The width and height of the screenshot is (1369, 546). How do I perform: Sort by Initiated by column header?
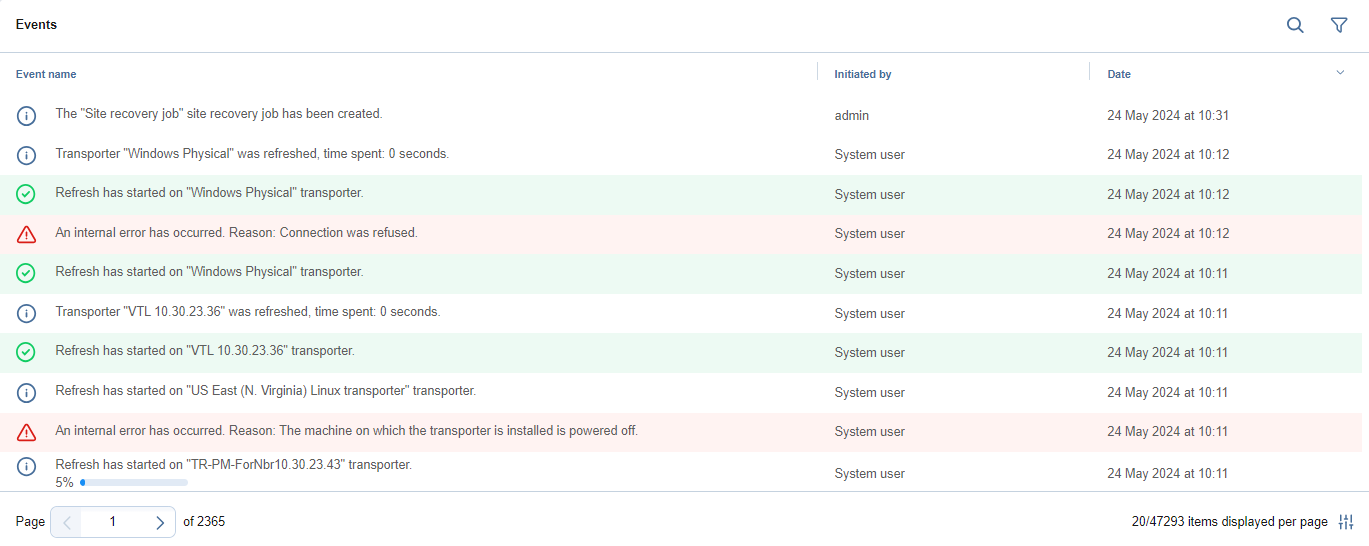coord(862,74)
